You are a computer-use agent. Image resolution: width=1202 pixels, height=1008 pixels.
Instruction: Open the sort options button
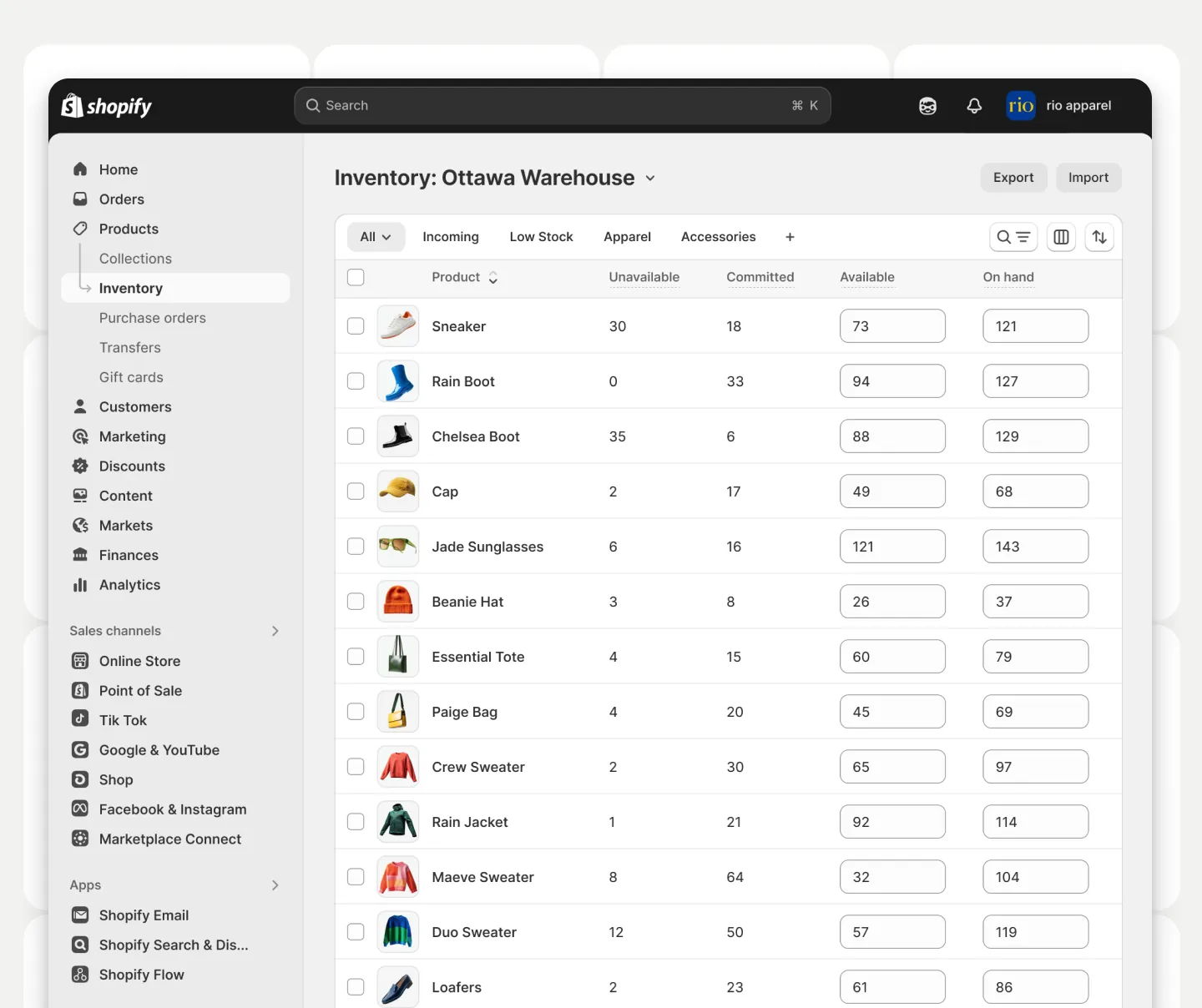(1099, 237)
